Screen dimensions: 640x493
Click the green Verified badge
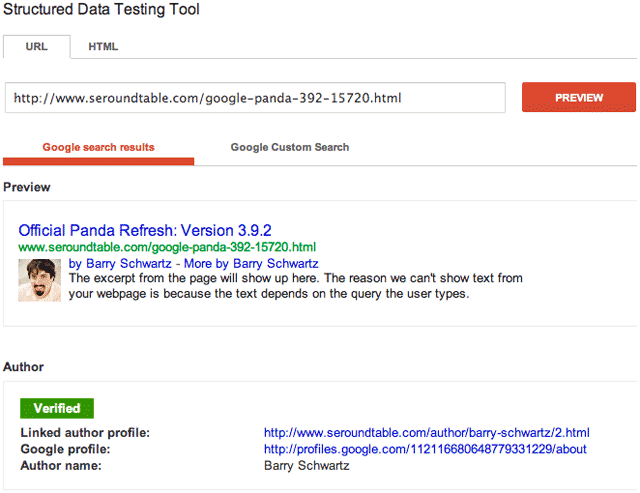[x=57, y=408]
